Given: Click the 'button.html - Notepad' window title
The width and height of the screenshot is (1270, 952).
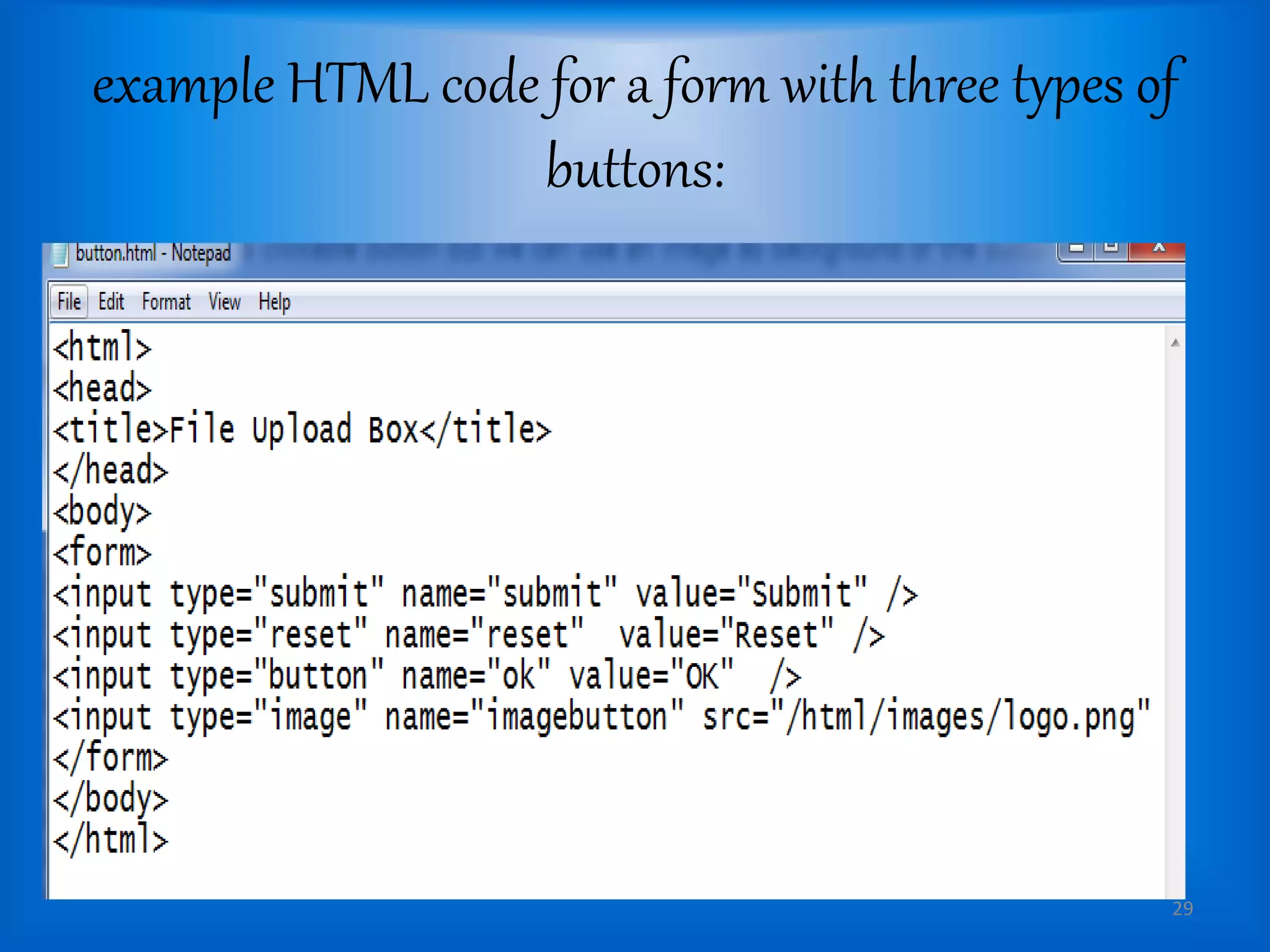Looking at the screenshot, I should [x=153, y=253].
